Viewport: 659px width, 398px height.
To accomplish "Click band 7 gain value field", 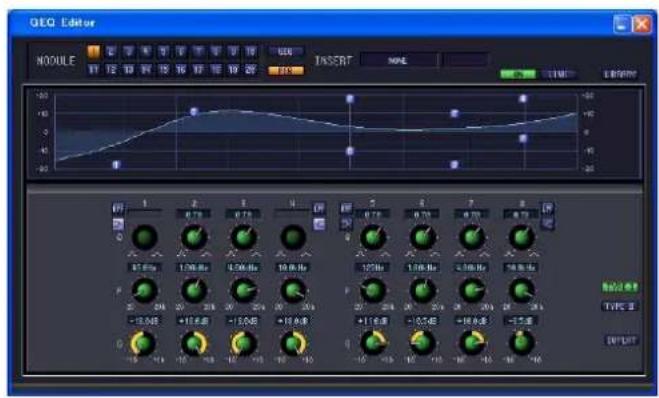I will [471, 321].
